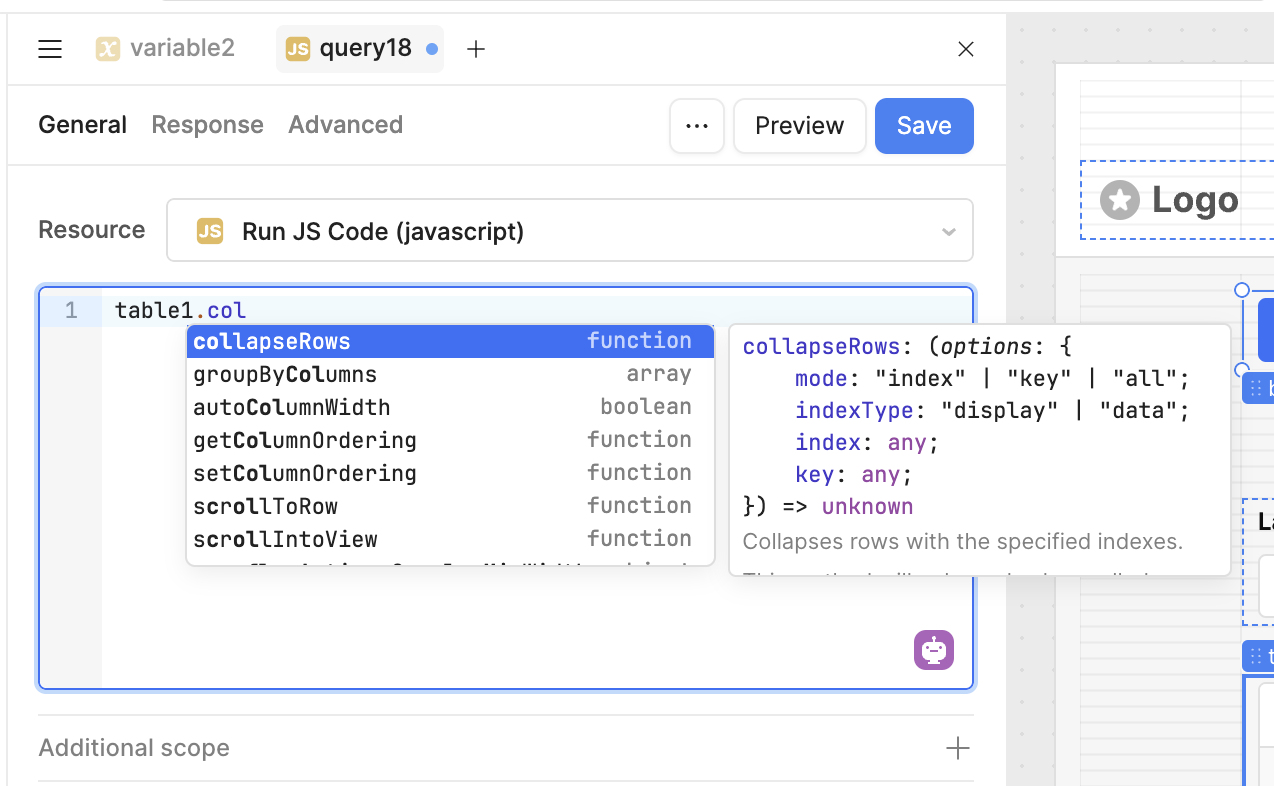The image size is (1274, 786).
Task: Close the query editor panel
Action: (966, 49)
